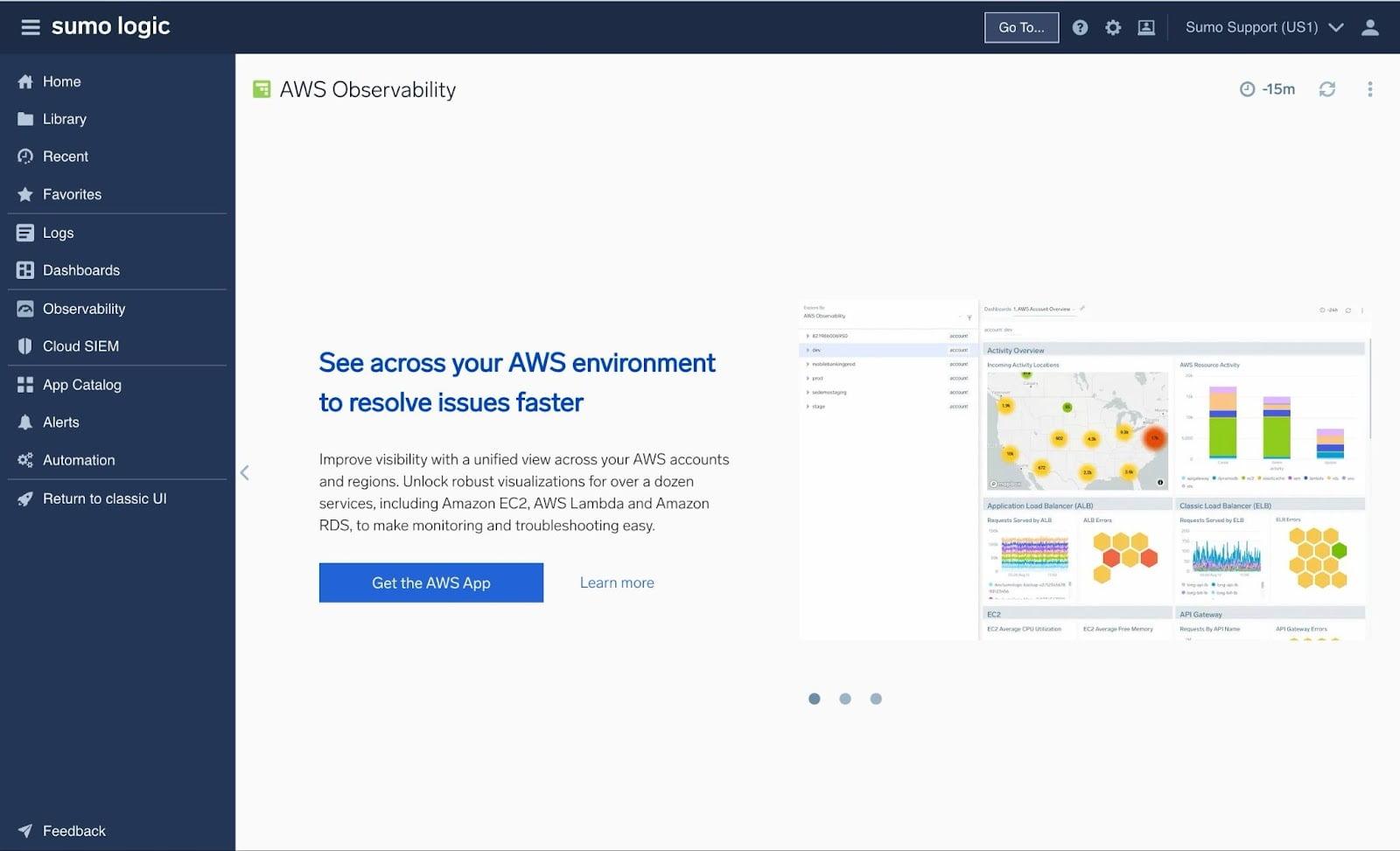Click the Go To... button
The image size is (1400, 851).
[x=1021, y=27]
